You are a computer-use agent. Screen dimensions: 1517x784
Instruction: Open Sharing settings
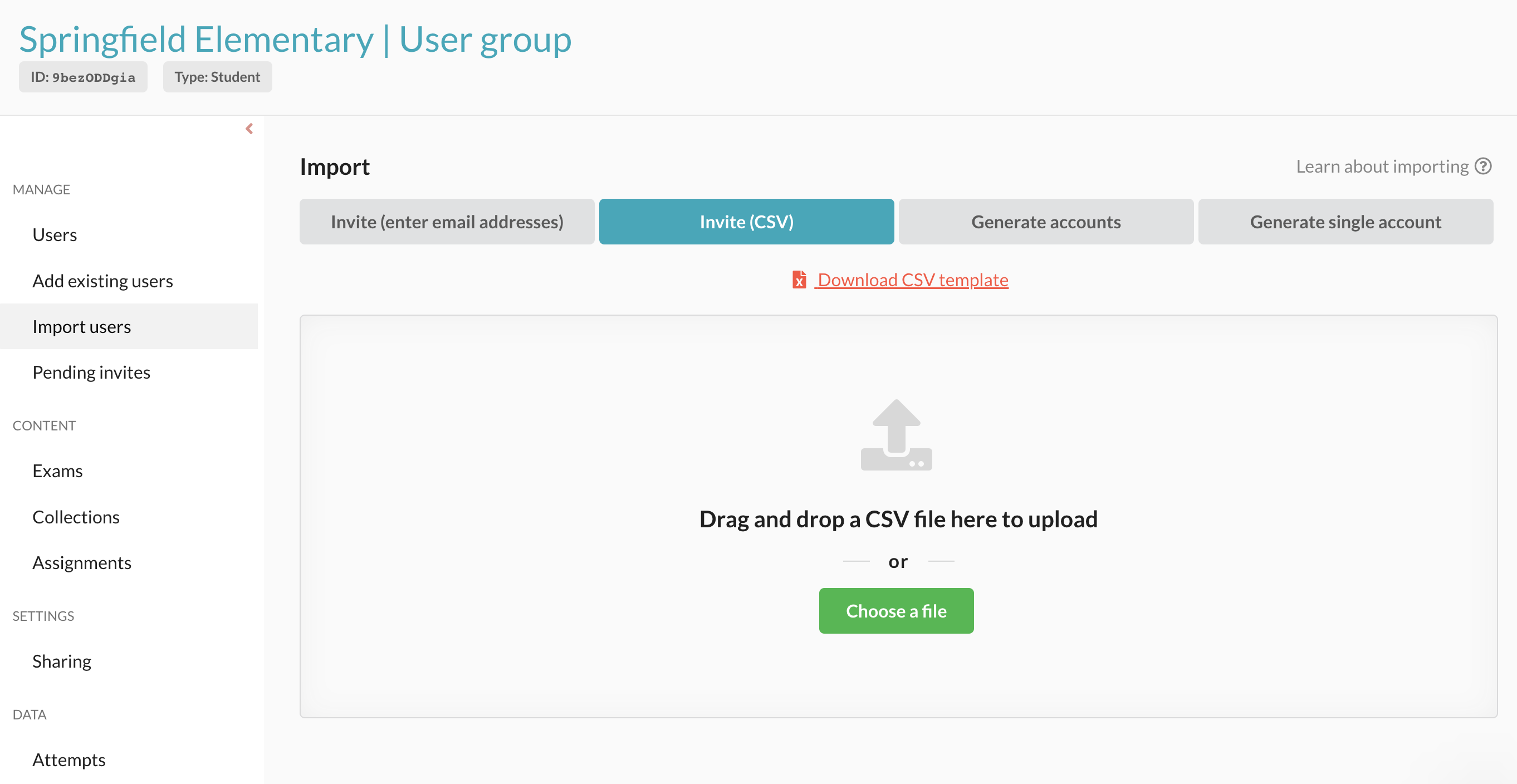coord(62,661)
